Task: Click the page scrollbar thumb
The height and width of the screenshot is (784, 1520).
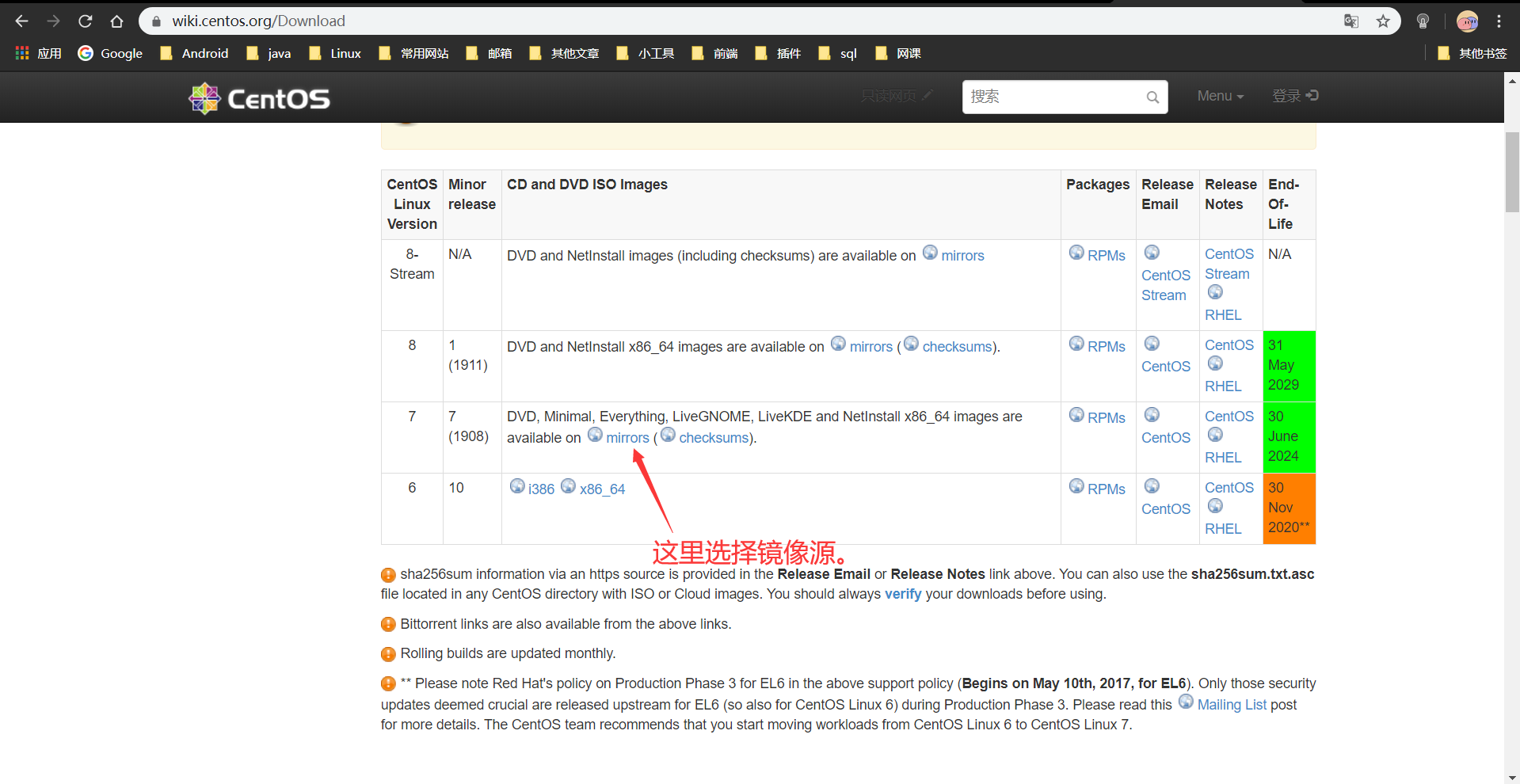Action: coord(1512,172)
